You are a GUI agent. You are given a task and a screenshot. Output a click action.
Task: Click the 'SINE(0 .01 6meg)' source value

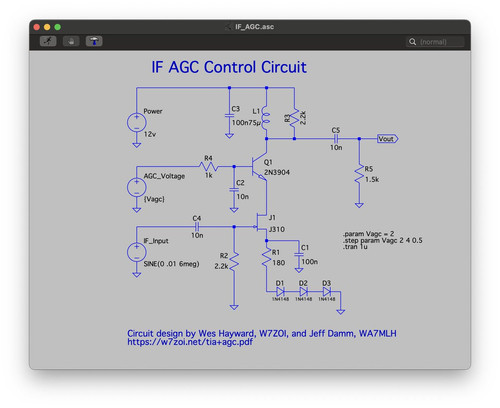pos(171,264)
